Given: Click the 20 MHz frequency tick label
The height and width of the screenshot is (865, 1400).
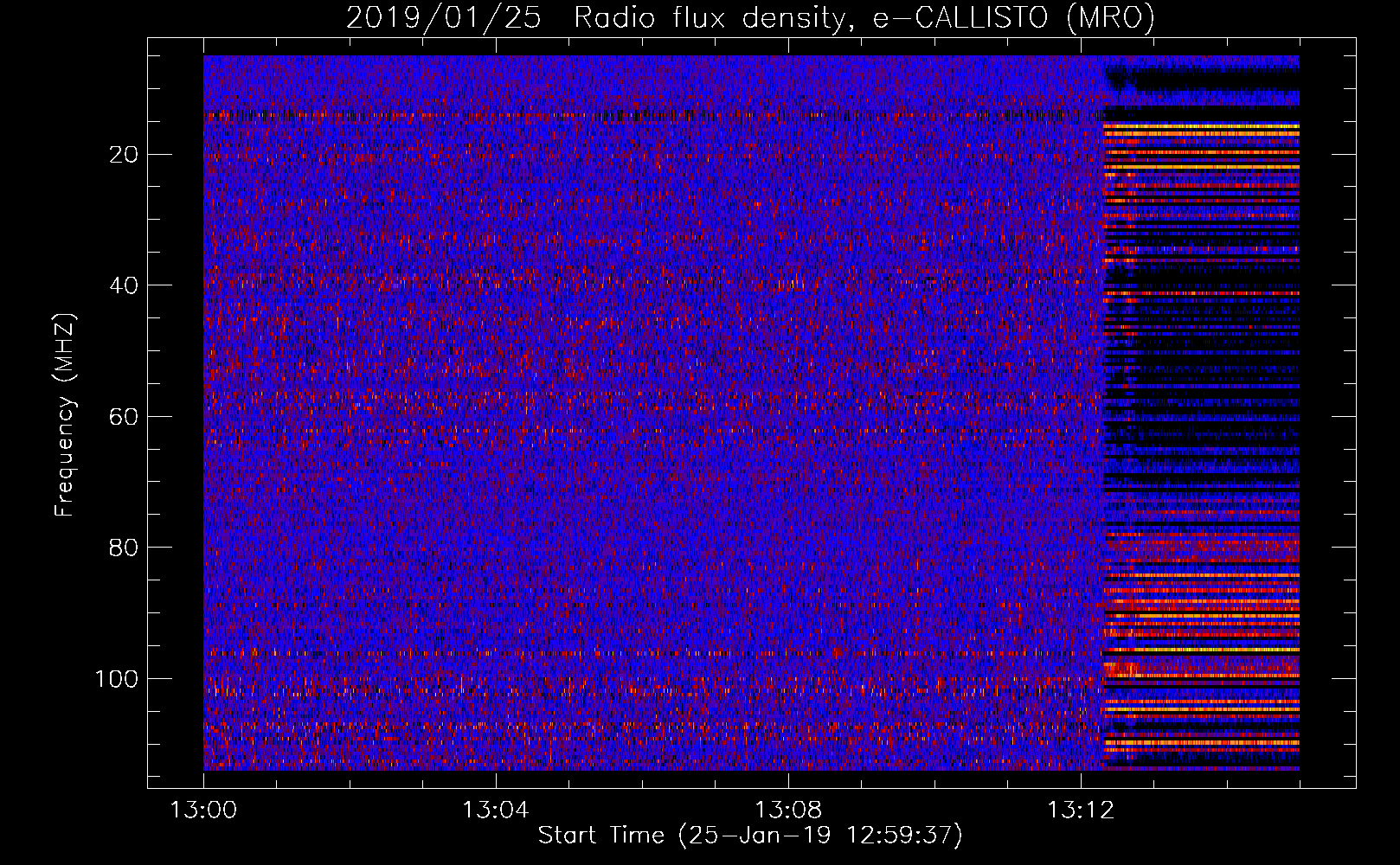Looking at the screenshot, I should [x=124, y=155].
